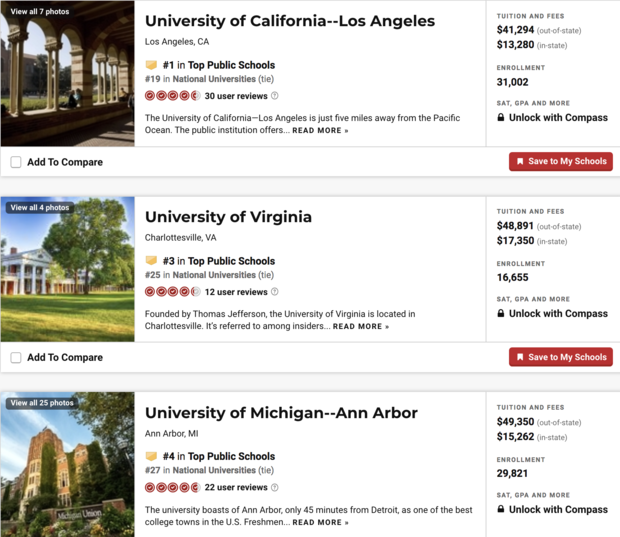This screenshot has height=537, width=620.
Task: Open the University of Michigan--Ann Arbor title link
Action: click(x=281, y=413)
